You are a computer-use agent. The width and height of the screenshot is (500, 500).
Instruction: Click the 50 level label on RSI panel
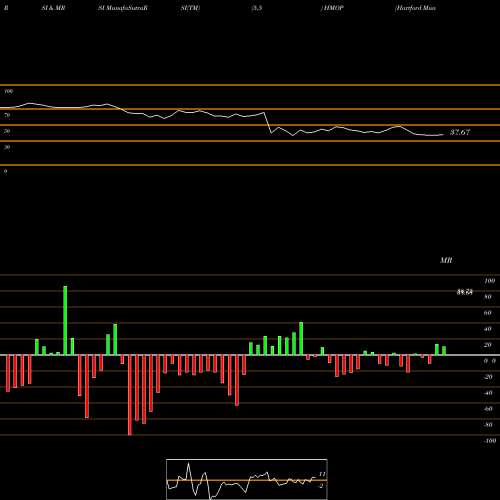tap(7, 131)
